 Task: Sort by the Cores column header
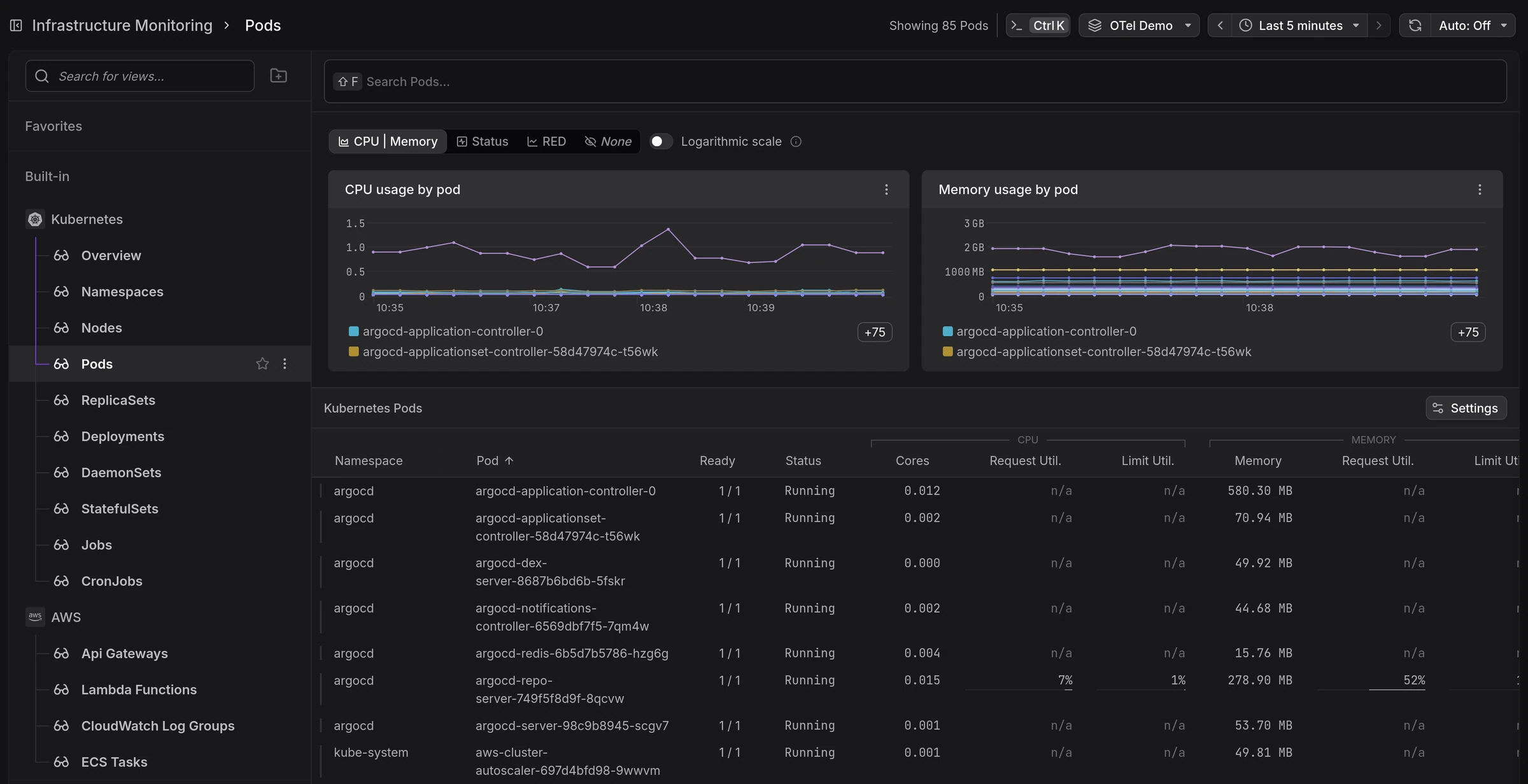912,461
